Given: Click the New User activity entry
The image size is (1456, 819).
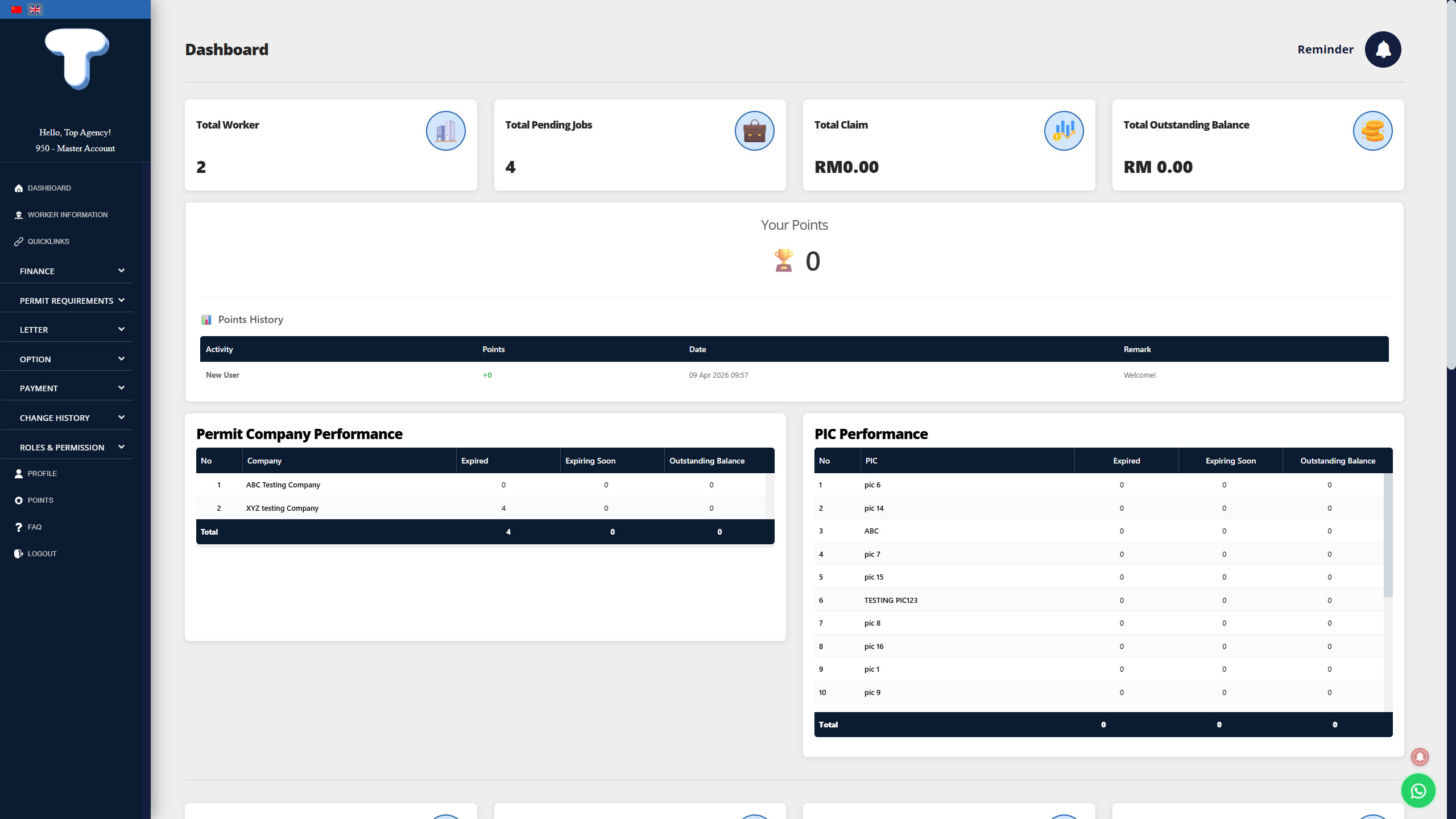Looking at the screenshot, I should [x=222, y=375].
